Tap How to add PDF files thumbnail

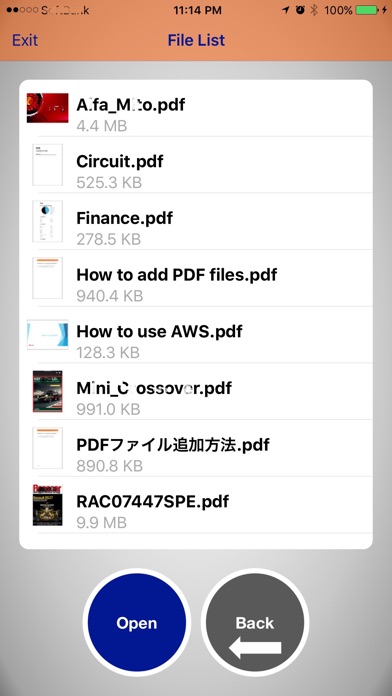48,278
